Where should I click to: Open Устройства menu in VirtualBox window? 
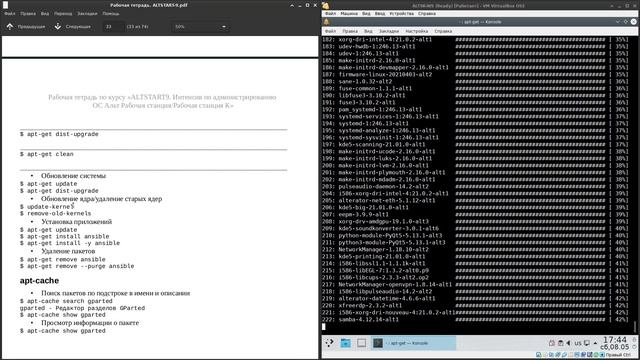(402, 13)
